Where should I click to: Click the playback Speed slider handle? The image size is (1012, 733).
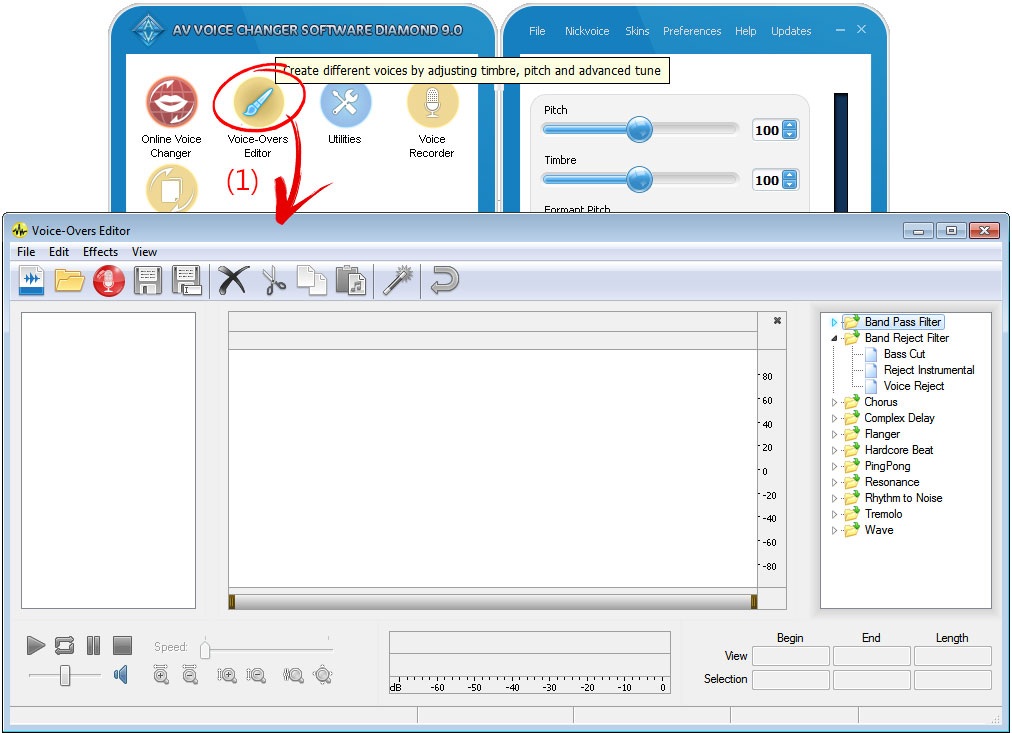coord(205,649)
